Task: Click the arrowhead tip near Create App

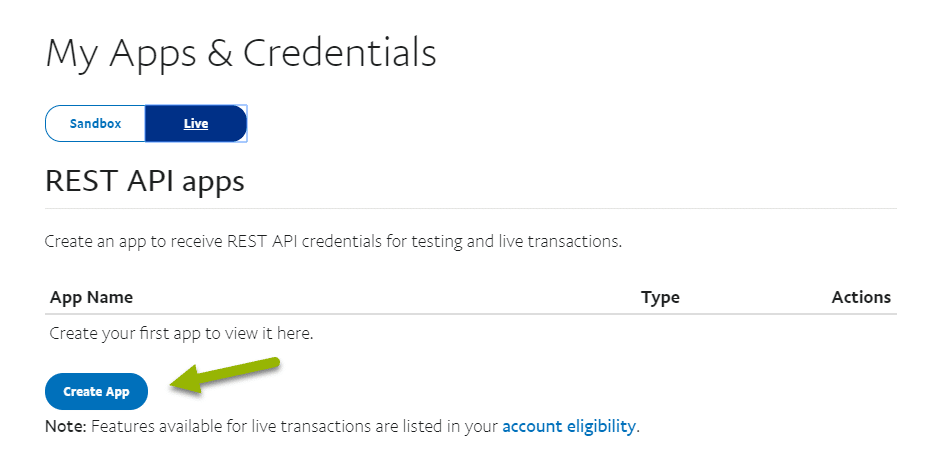Action: 173,382
